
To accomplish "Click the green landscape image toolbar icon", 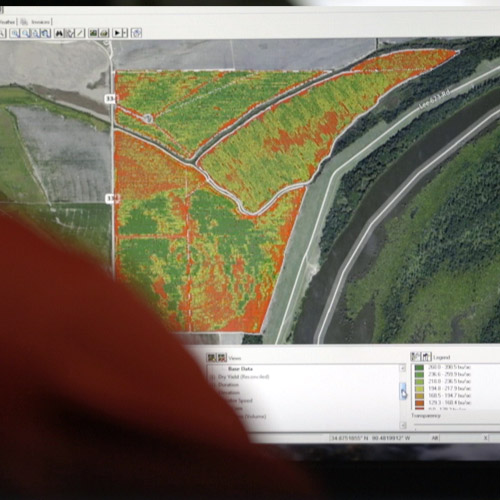I will pyautogui.click(x=93, y=33).
